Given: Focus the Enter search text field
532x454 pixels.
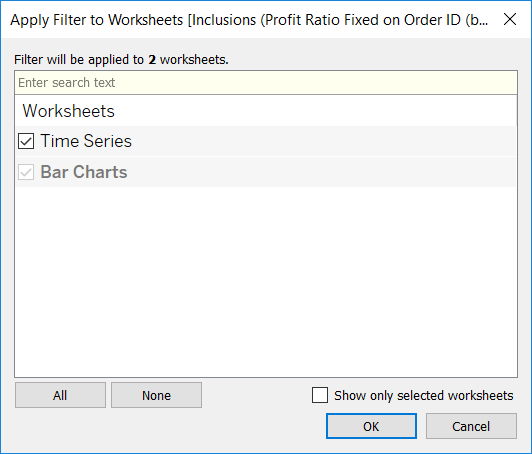Looking at the screenshot, I should click(266, 82).
